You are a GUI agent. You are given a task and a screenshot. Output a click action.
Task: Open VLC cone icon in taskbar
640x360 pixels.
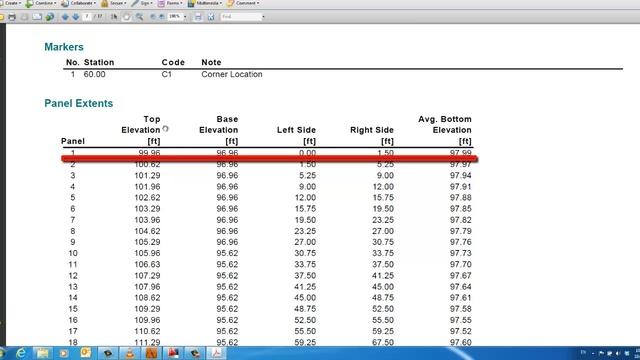pos(130,353)
